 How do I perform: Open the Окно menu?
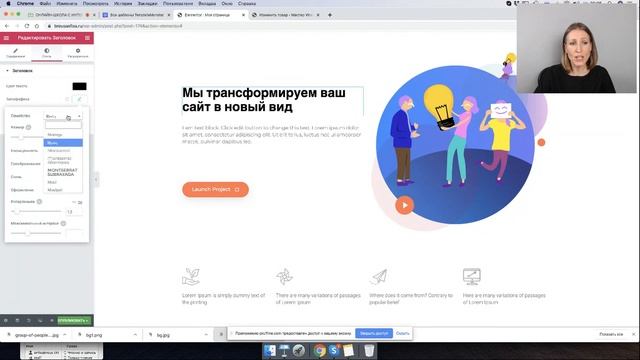227,3
